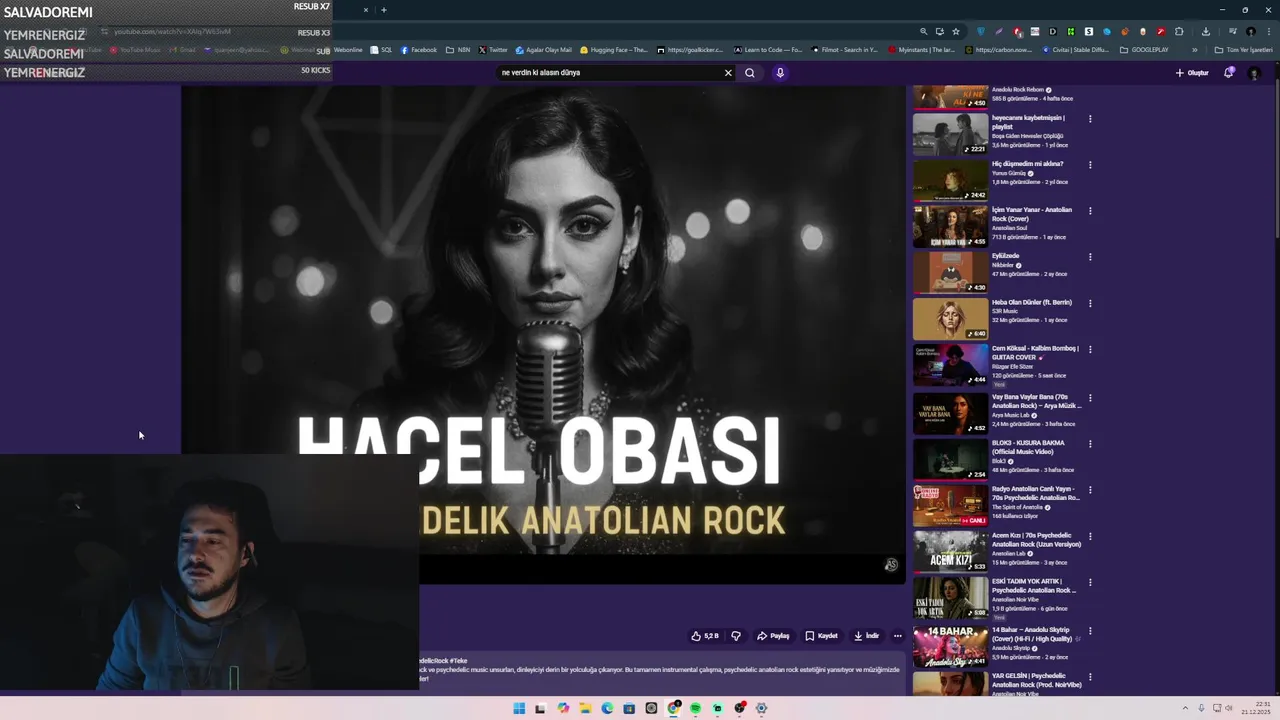Open 'Radyo Anatolian Canlı Yayın' live stream title
The height and width of the screenshot is (720, 1280).
[x=1035, y=493]
